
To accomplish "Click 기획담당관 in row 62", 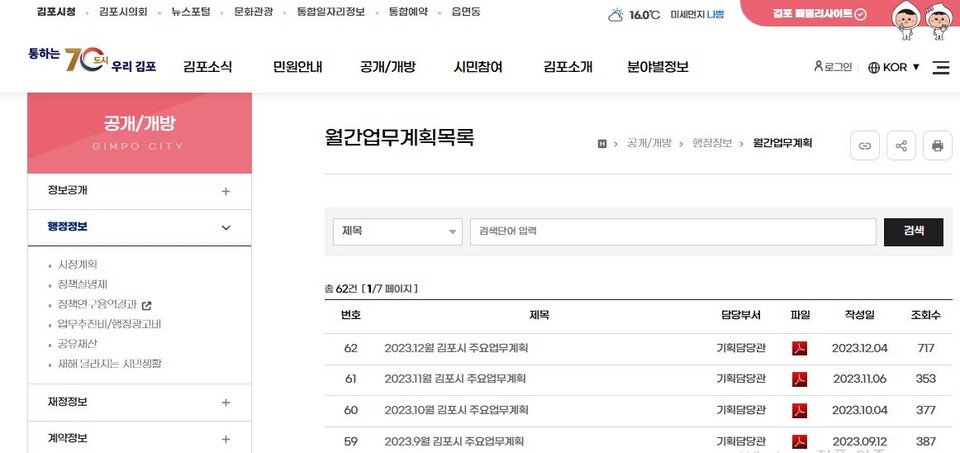I will [741, 348].
